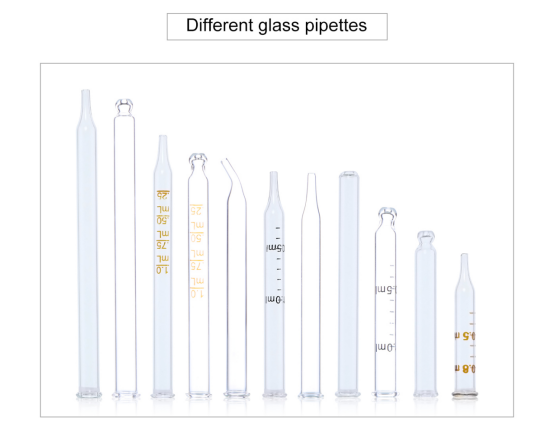Click the pipette with light orange .25 markings
The image size is (554, 433).
pyautogui.click(x=199, y=275)
